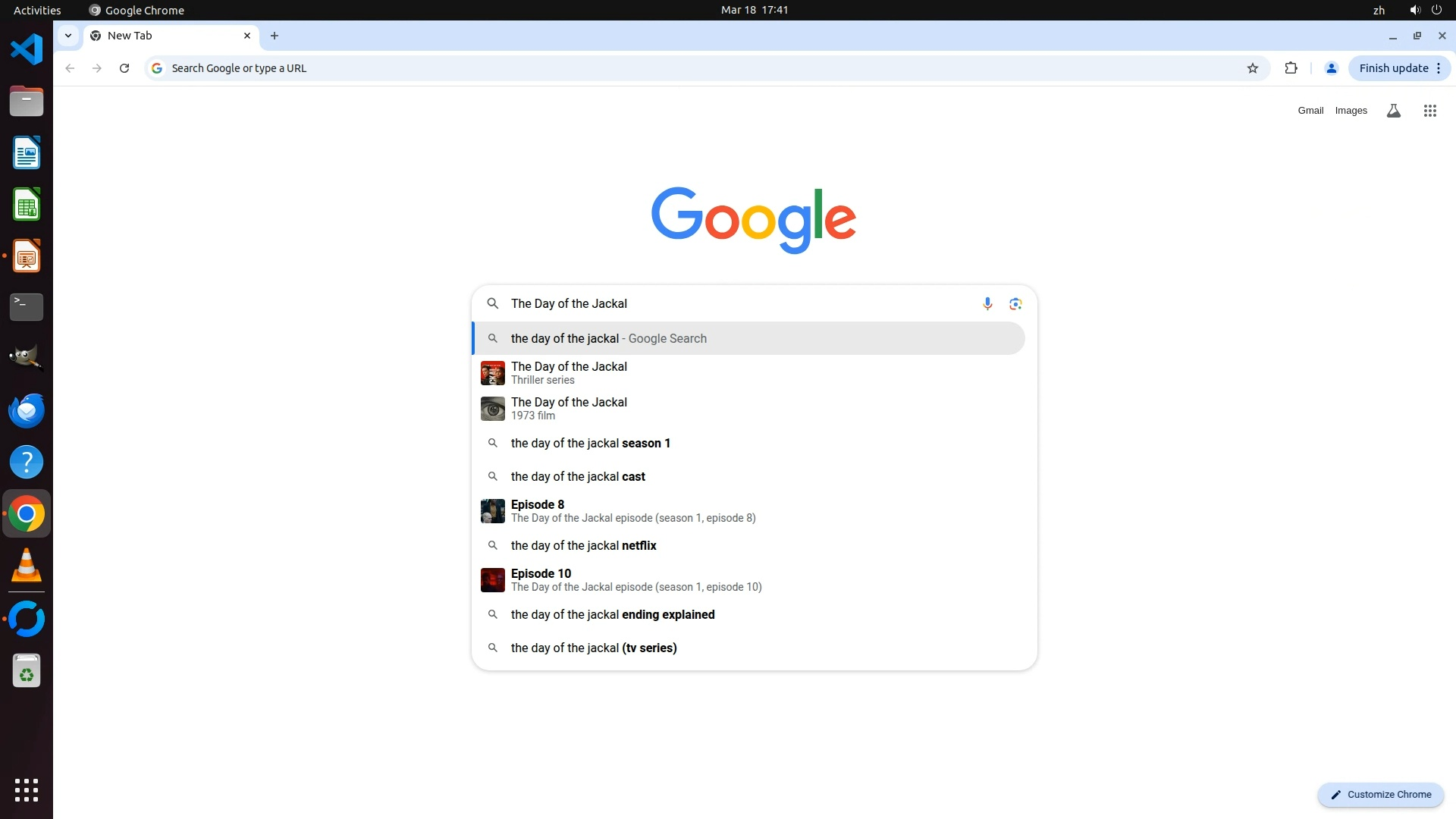Launch Visual Studio Code from dock
The width and height of the screenshot is (1456, 819).
(27, 50)
